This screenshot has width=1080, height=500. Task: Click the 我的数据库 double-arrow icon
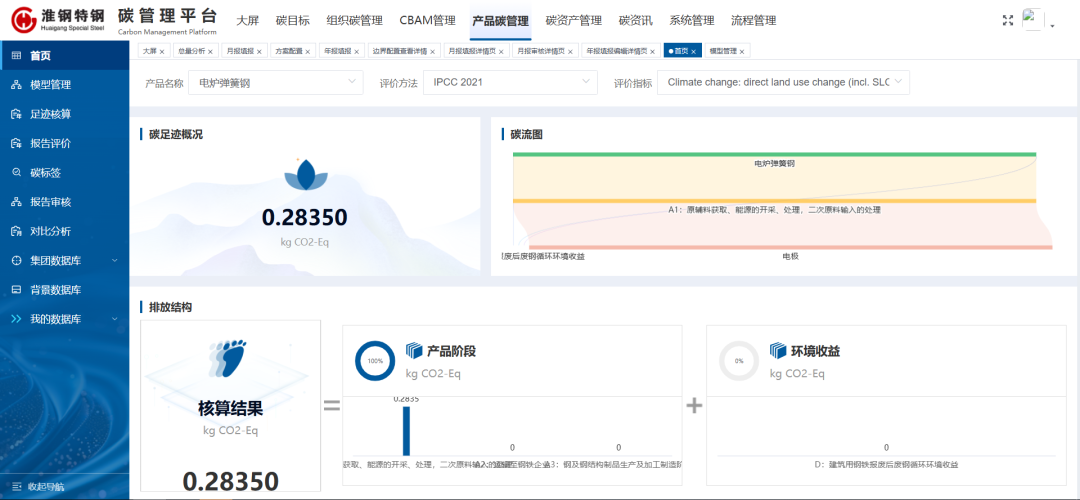click(x=17, y=320)
